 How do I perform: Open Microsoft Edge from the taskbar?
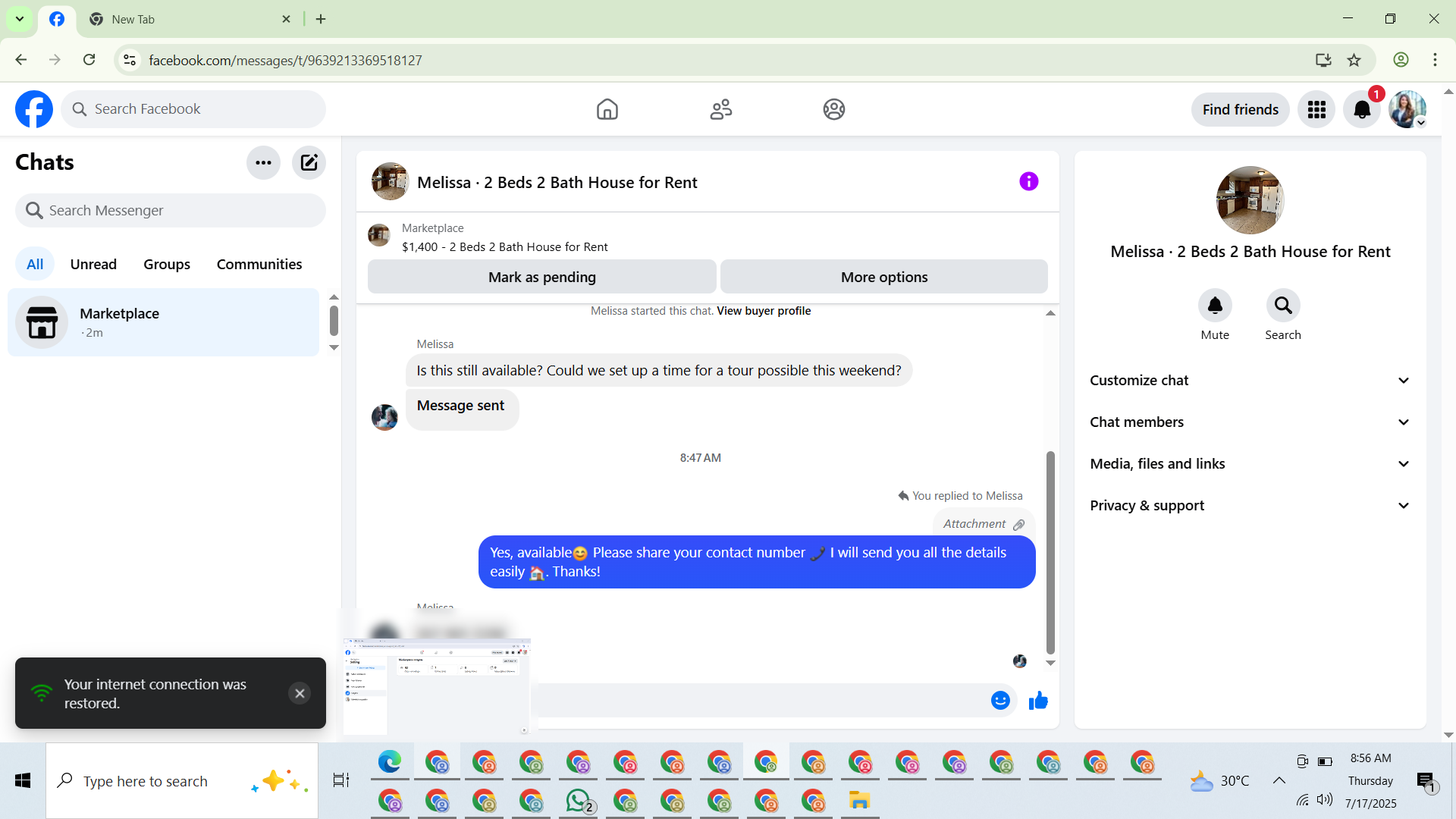pyautogui.click(x=390, y=762)
